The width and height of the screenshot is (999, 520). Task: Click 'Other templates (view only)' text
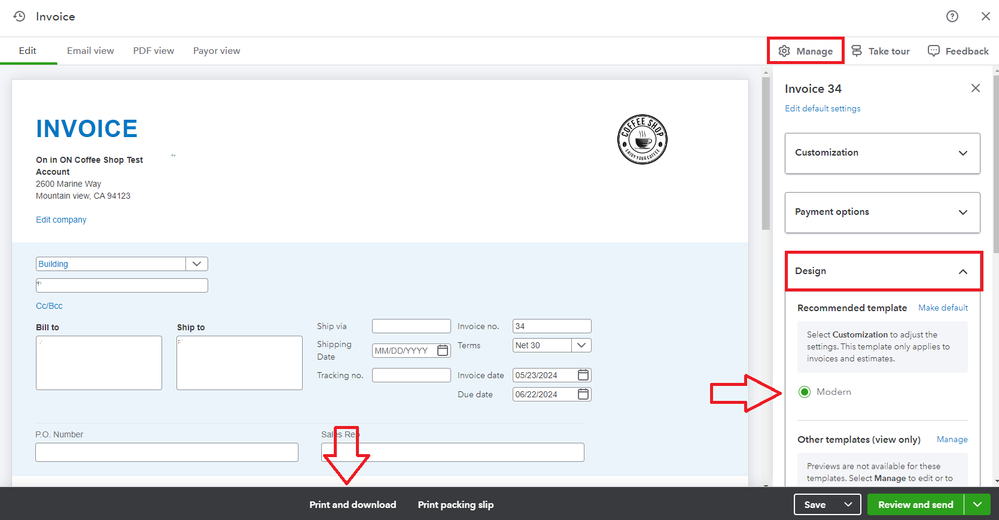[x=859, y=440]
